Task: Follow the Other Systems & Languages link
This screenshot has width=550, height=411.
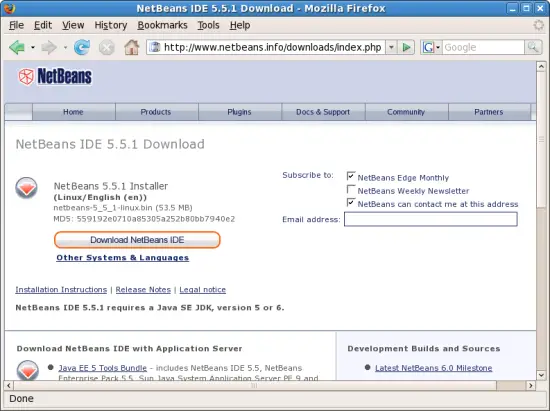Action: (123, 258)
